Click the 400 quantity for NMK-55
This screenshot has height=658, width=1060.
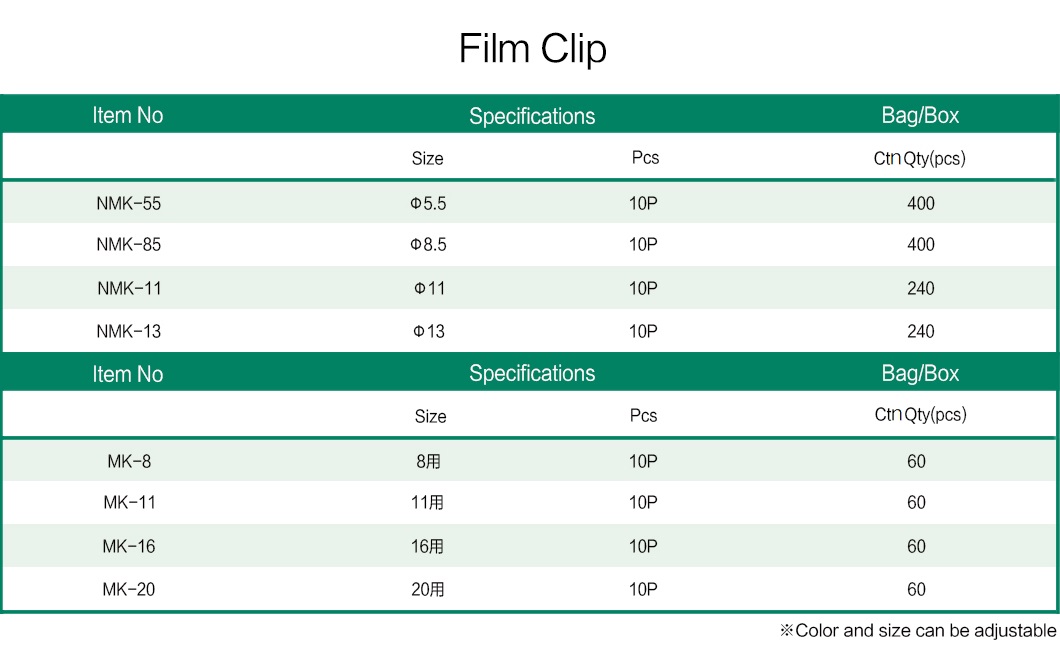click(921, 204)
